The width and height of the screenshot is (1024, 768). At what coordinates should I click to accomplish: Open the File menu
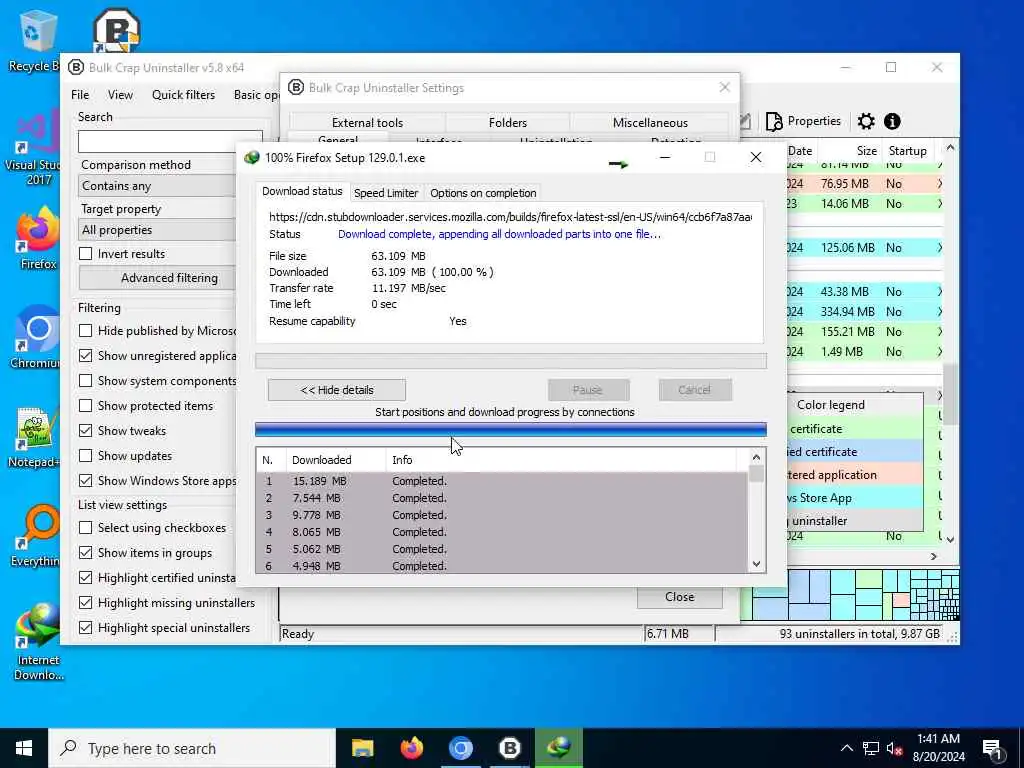pyautogui.click(x=80, y=95)
